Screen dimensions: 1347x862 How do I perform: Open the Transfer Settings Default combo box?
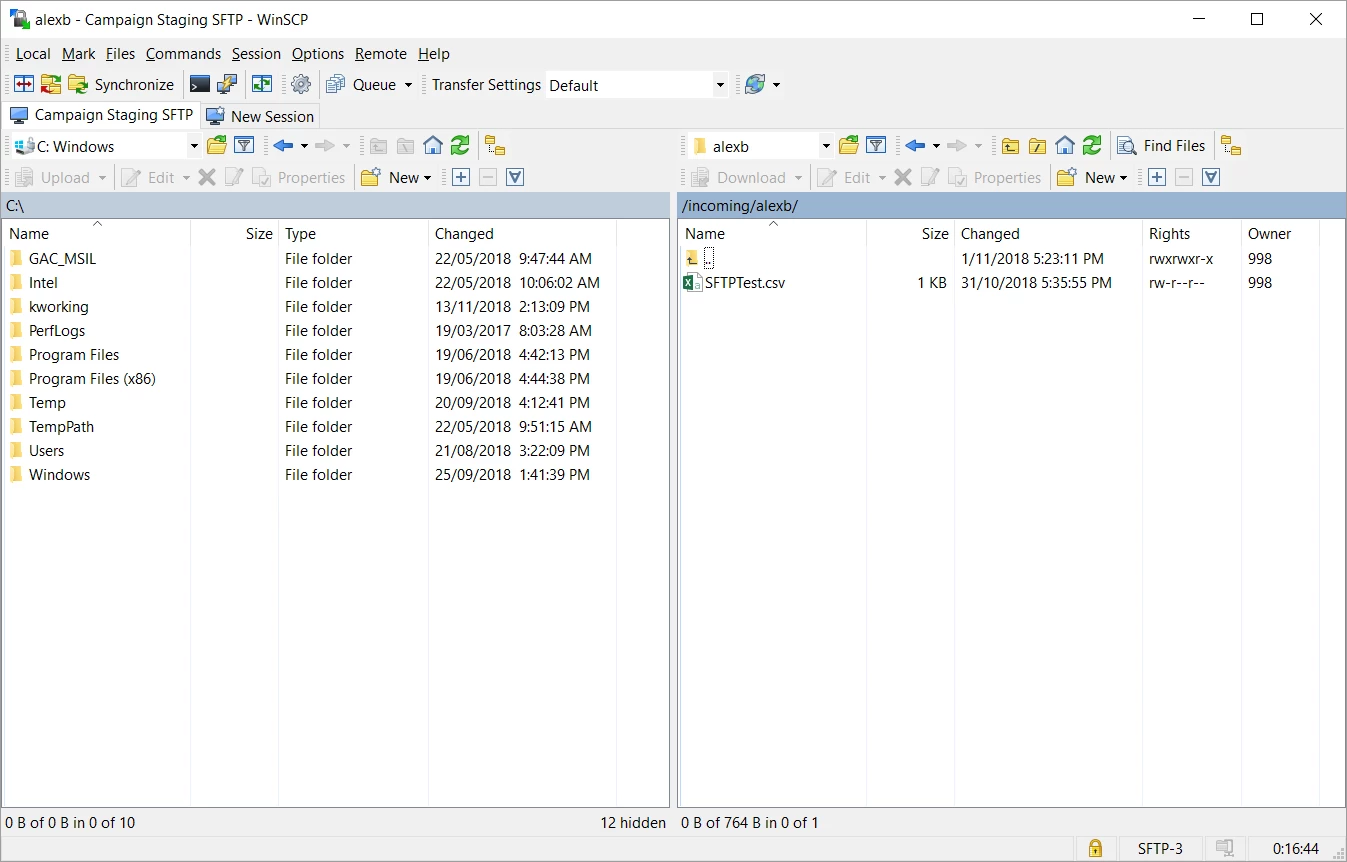click(x=636, y=85)
